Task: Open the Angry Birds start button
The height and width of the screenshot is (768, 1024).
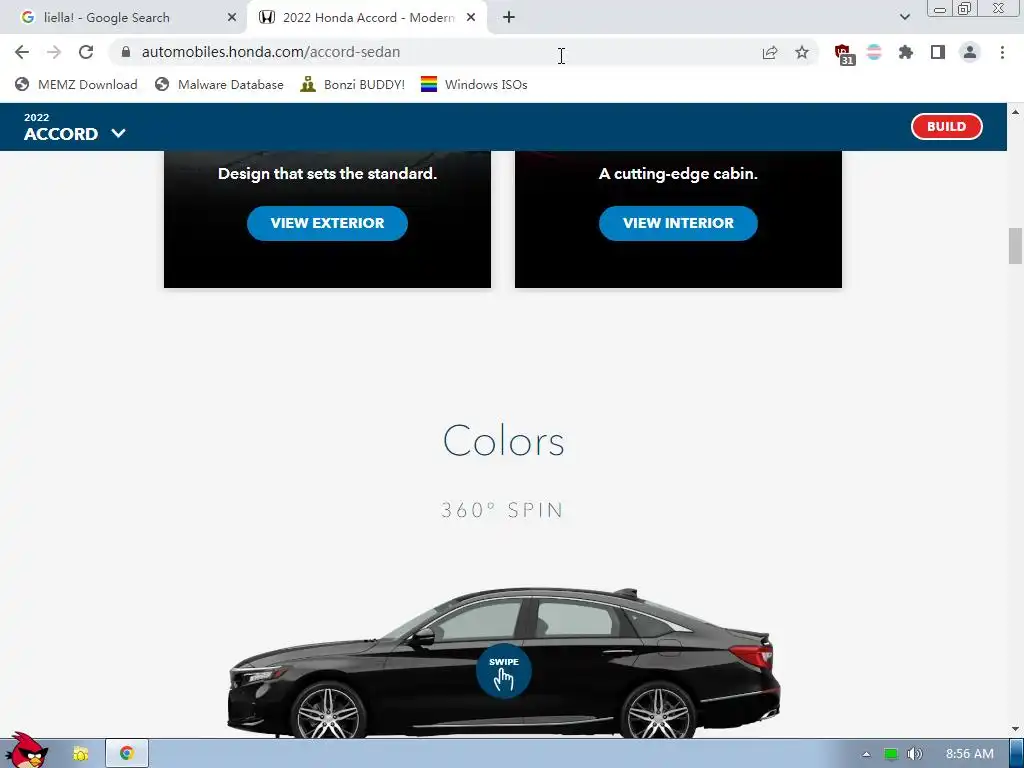Action: (x=27, y=750)
